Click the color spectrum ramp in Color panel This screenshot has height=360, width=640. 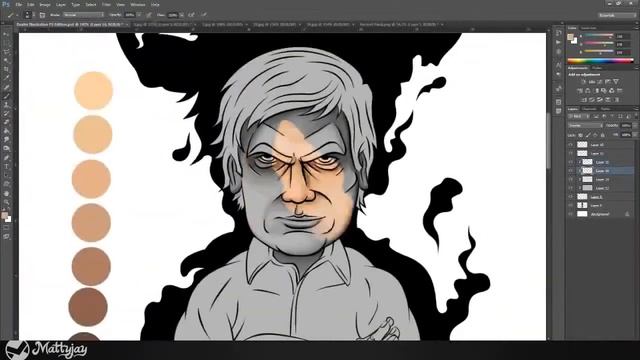coord(600,60)
